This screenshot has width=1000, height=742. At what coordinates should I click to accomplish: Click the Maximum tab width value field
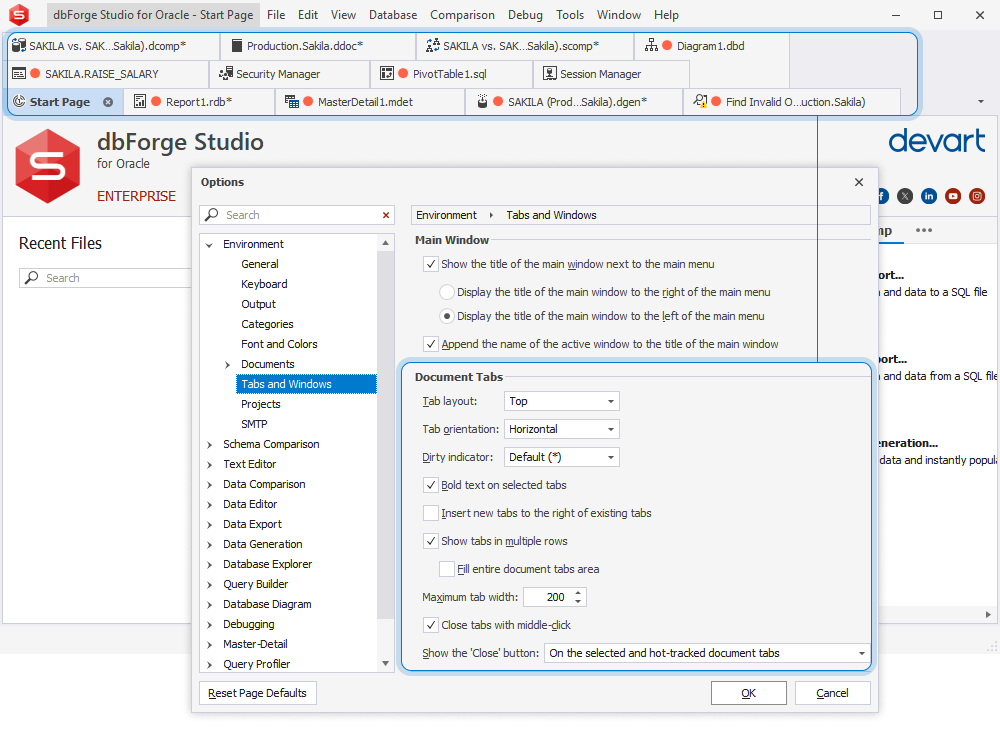pyautogui.click(x=548, y=597)
